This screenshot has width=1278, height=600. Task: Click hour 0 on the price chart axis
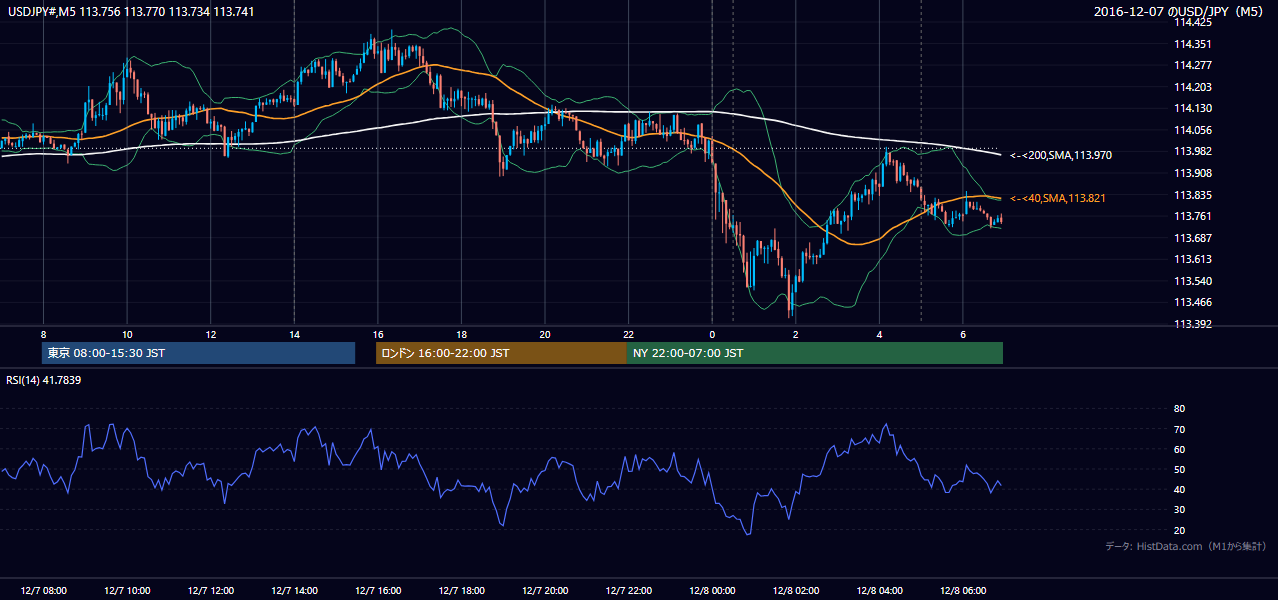coord(712,335)
